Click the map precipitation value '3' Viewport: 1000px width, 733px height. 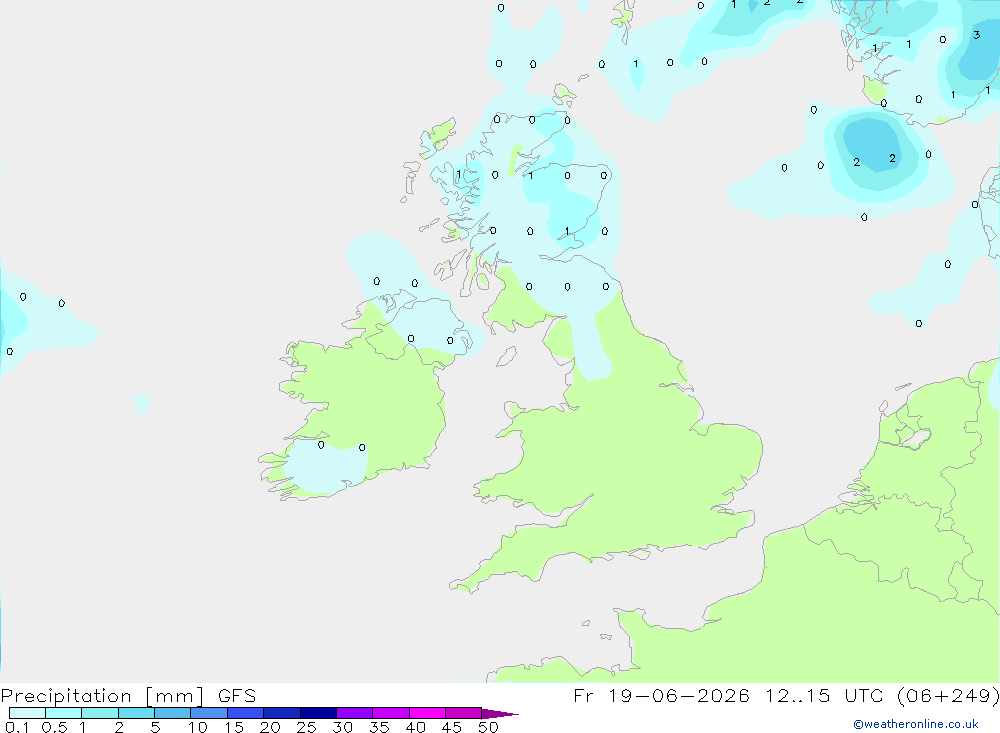coord(976,35)
